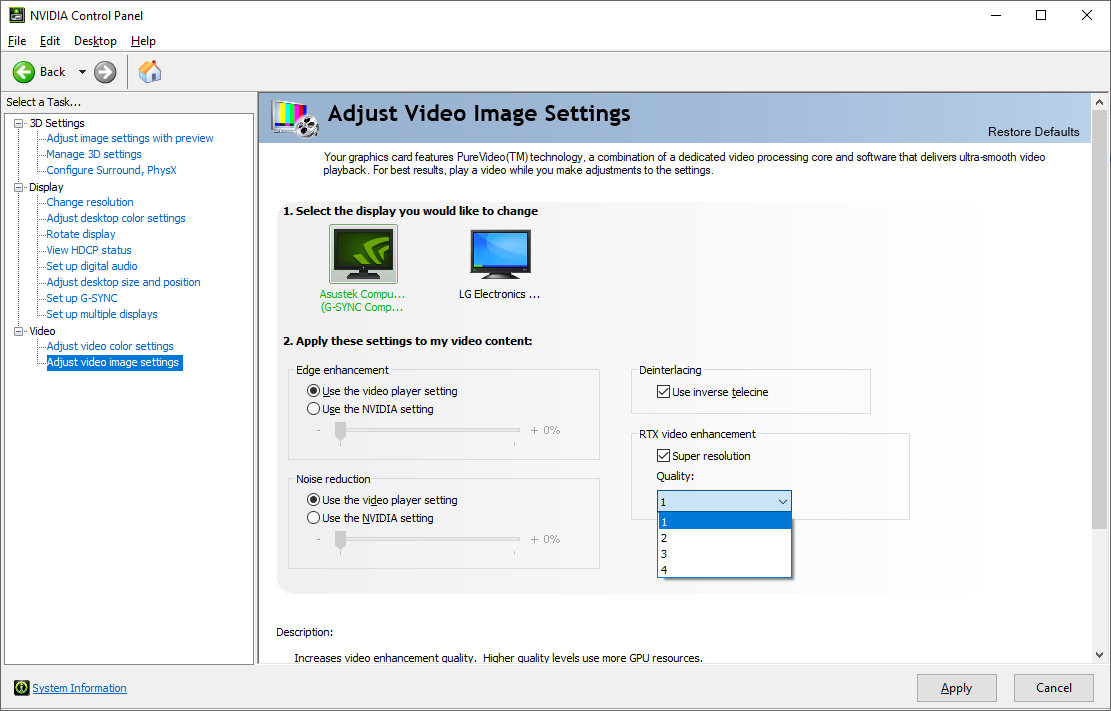Open 'Adjust desktop color settings'
Viewport: 1111px width, 711px height.
(116, 218)
